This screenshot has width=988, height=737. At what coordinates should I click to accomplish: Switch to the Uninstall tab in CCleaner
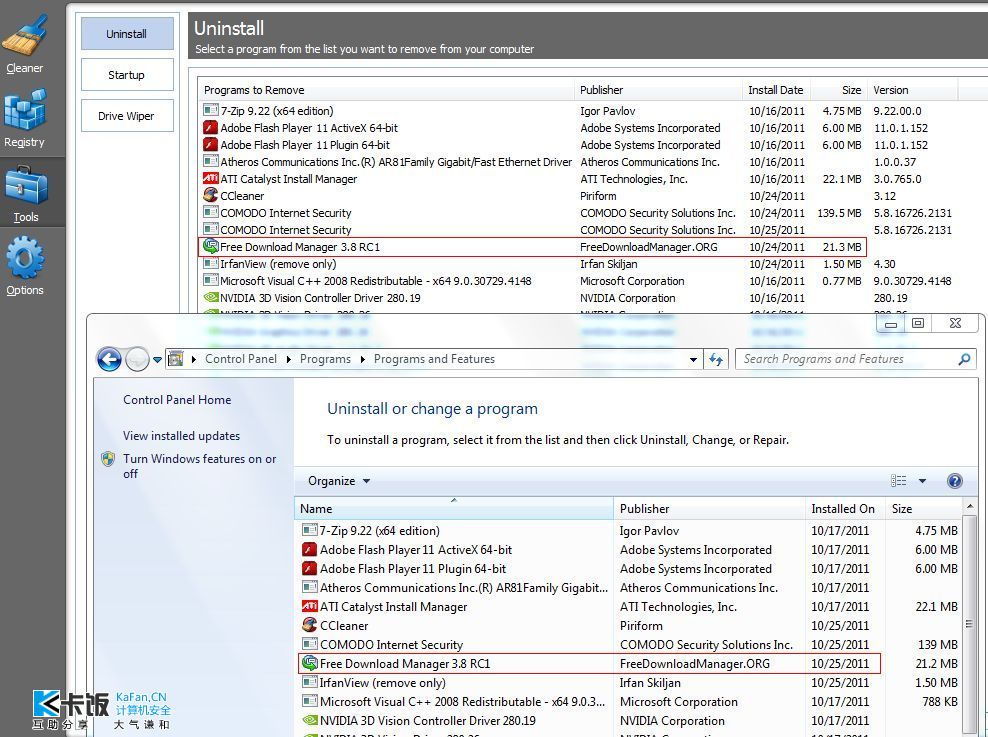tap(127, 34)
